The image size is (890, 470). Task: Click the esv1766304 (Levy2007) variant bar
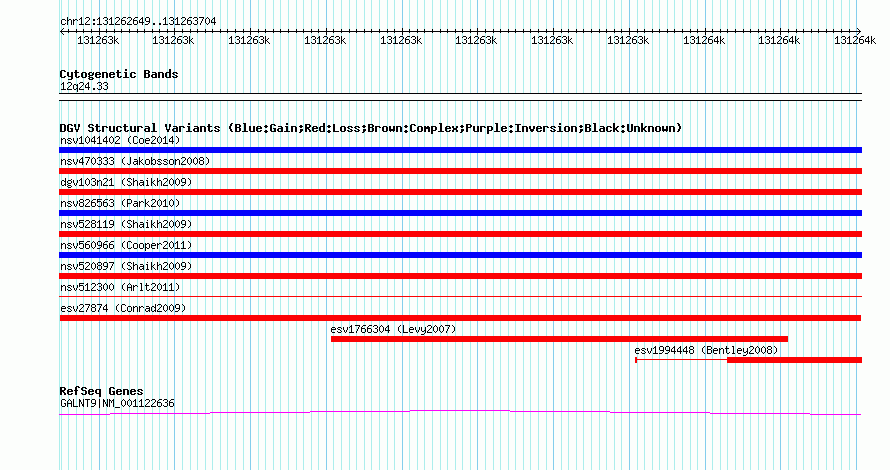[559, 339]
